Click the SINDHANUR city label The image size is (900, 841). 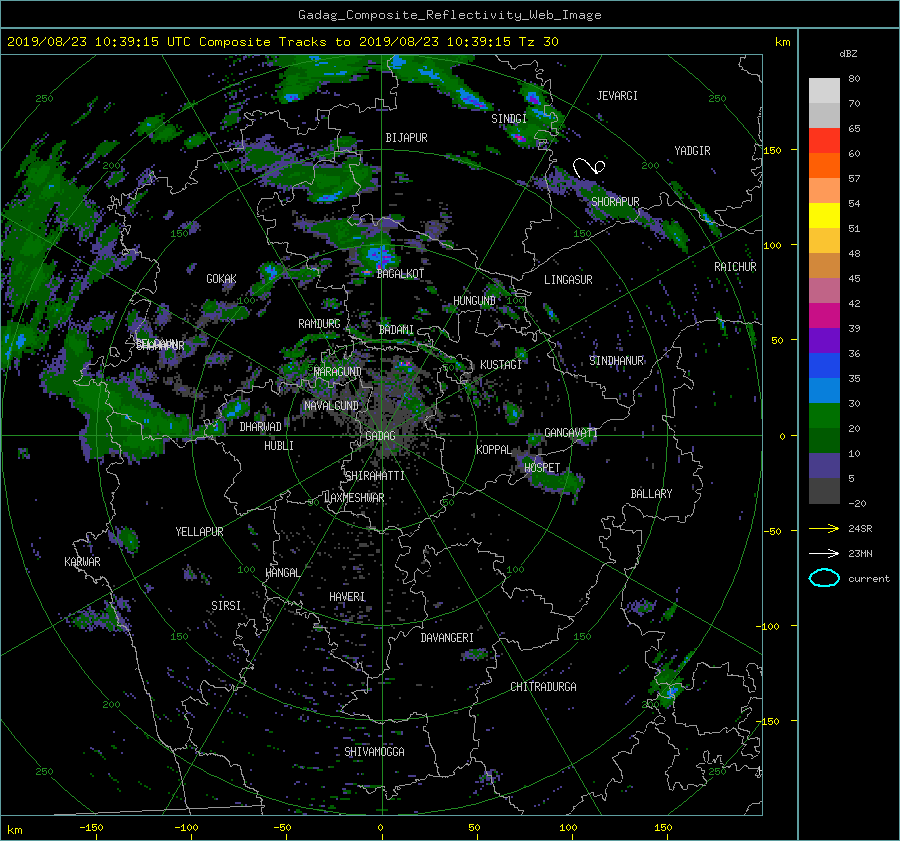tap(616, 361)
